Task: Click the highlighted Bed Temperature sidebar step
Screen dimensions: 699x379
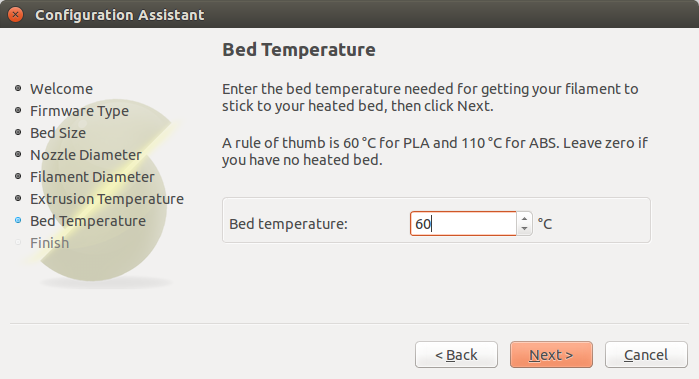Action: click(88, 221)
